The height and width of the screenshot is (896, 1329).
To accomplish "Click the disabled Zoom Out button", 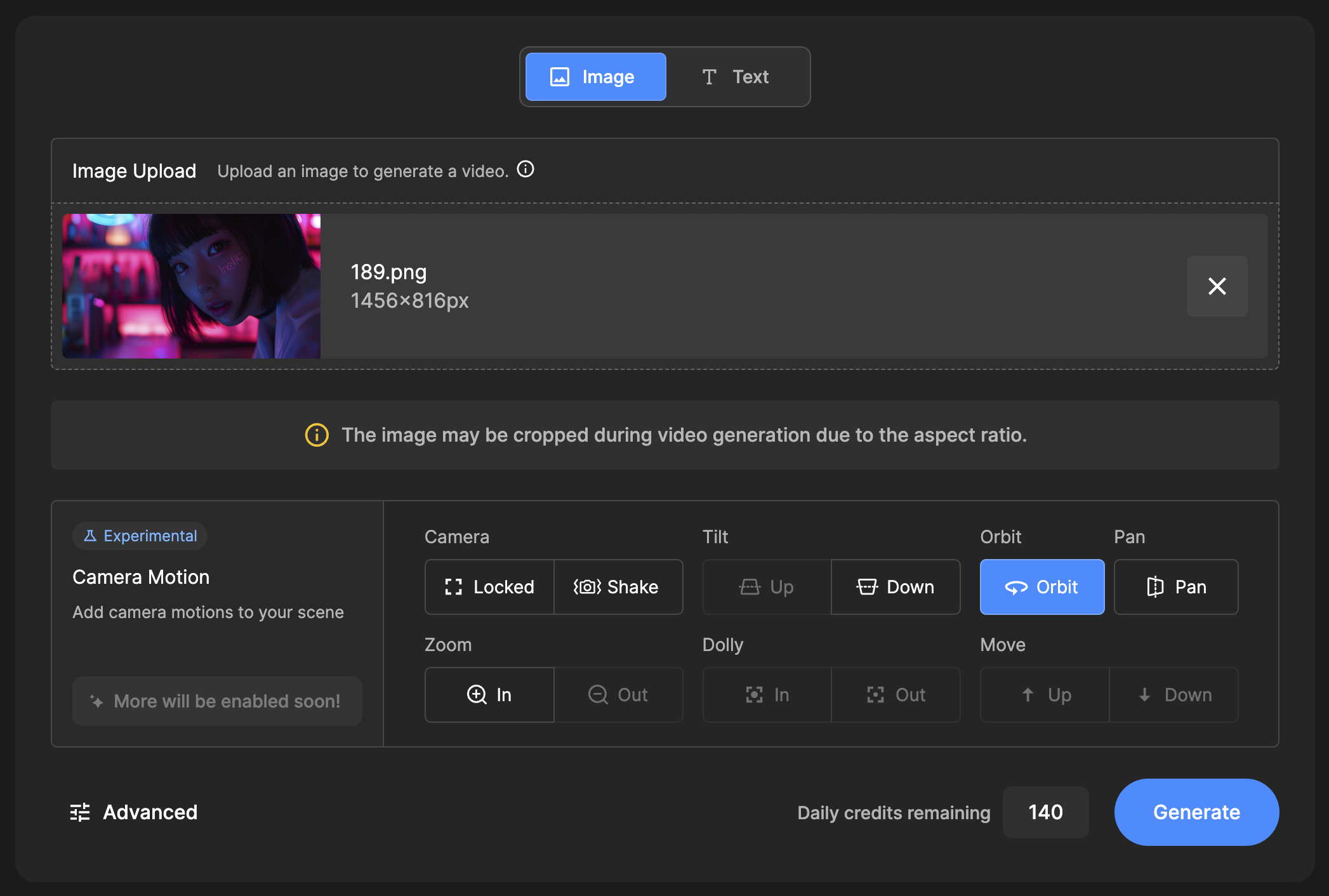I will [618, 695].
